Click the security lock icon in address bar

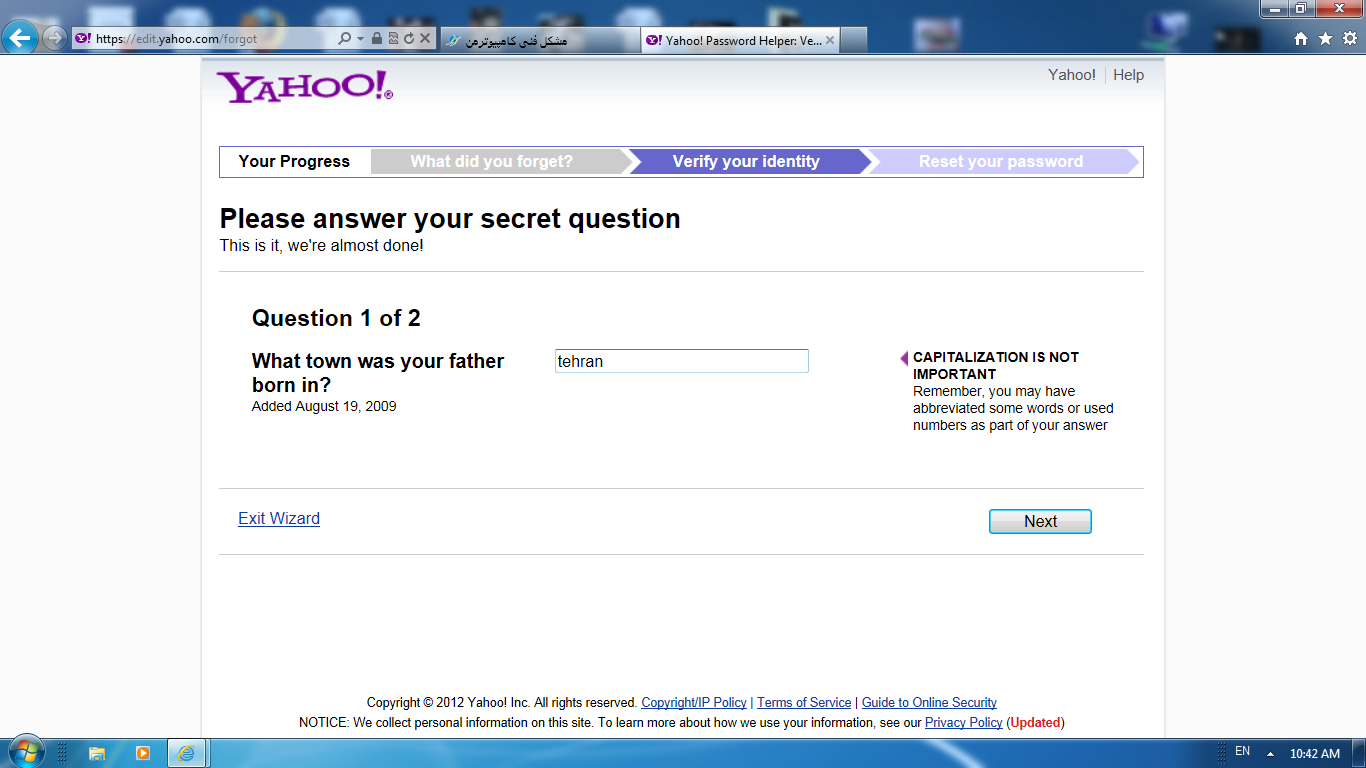click(x=376, y=39)
